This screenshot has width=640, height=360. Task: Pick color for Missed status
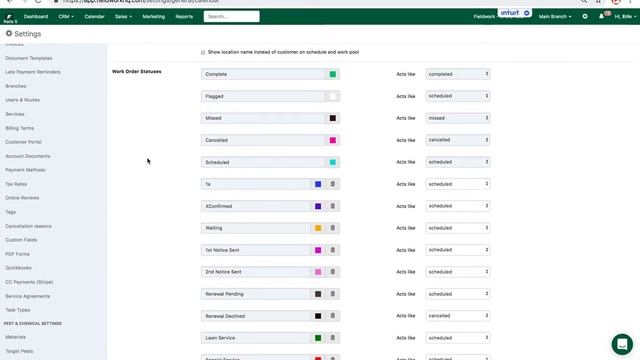333,118
